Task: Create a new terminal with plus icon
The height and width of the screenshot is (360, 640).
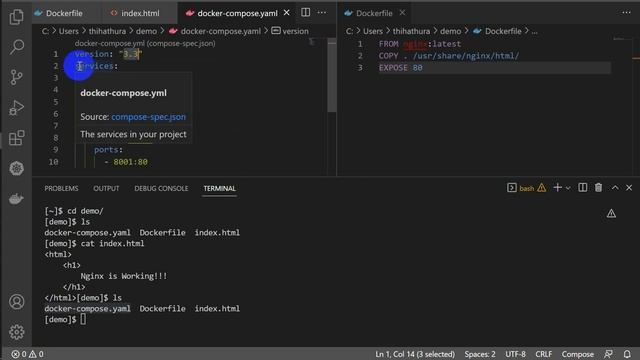Action: point(557,188)
